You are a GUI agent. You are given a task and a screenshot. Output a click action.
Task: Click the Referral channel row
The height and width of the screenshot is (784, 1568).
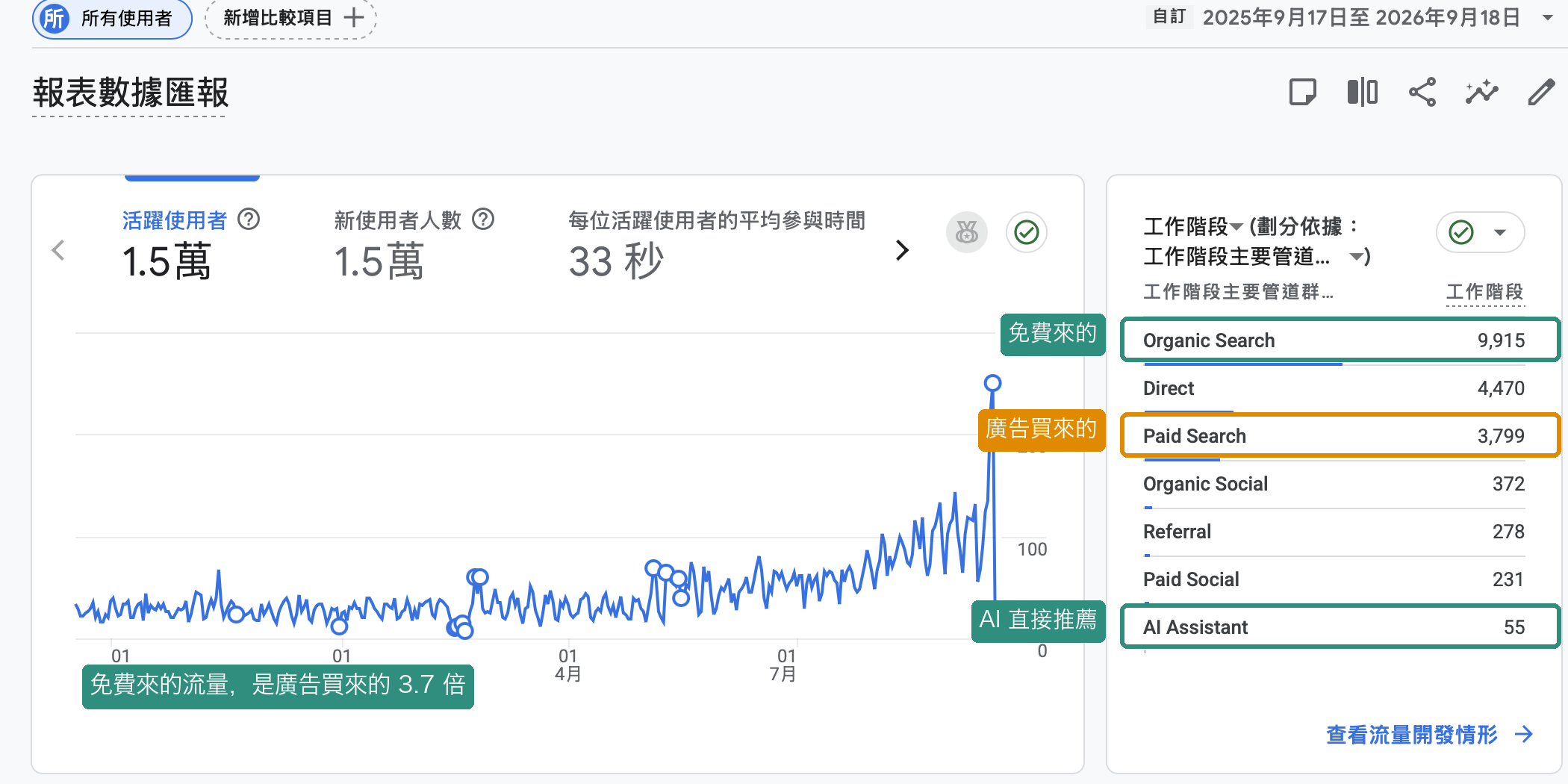click(x=1334, y=532)
